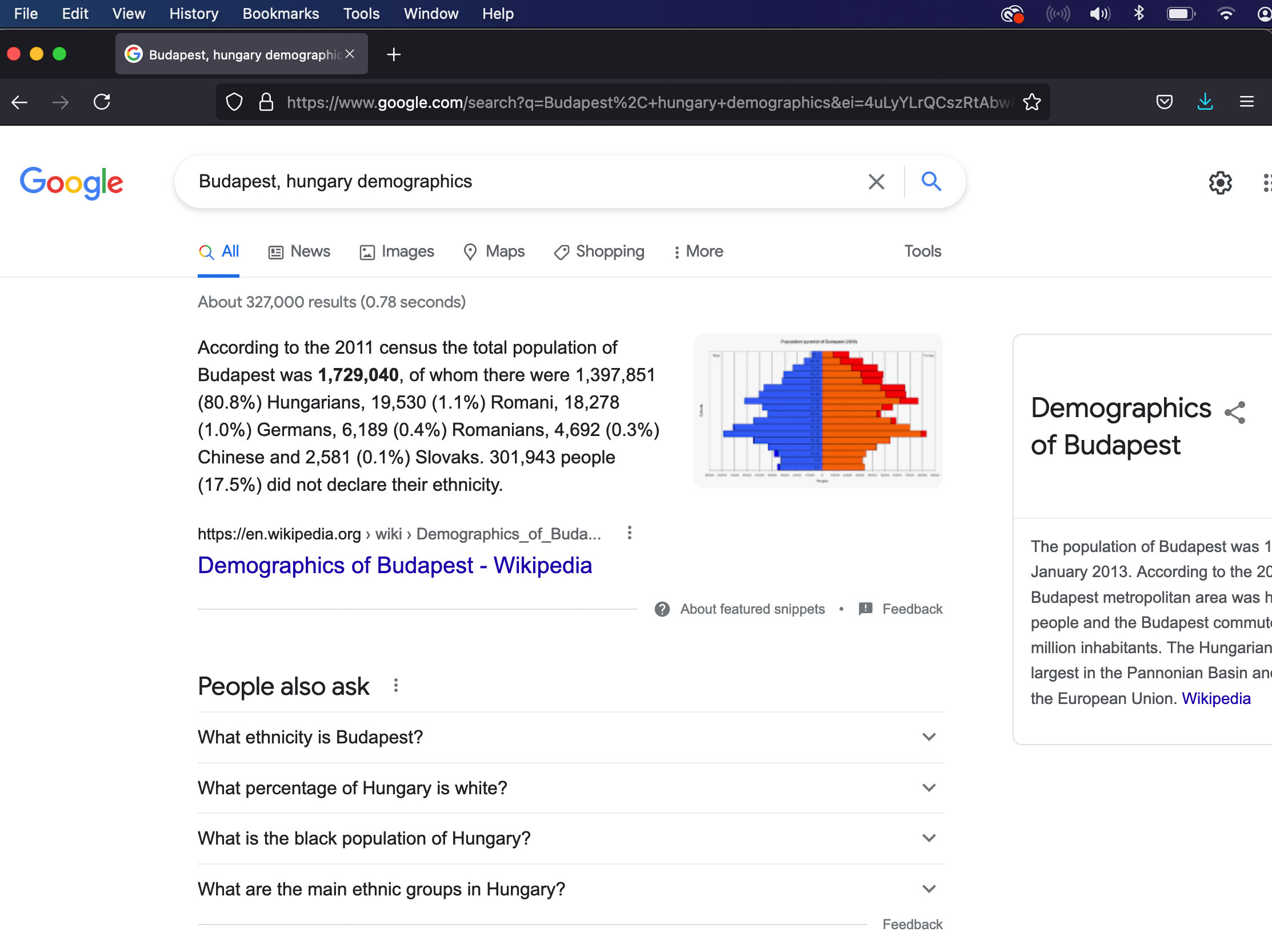This screenshot has height=952, width=1272.
Task: Click the Creative Cloud menu bar icon
Action: [1012, 14]
